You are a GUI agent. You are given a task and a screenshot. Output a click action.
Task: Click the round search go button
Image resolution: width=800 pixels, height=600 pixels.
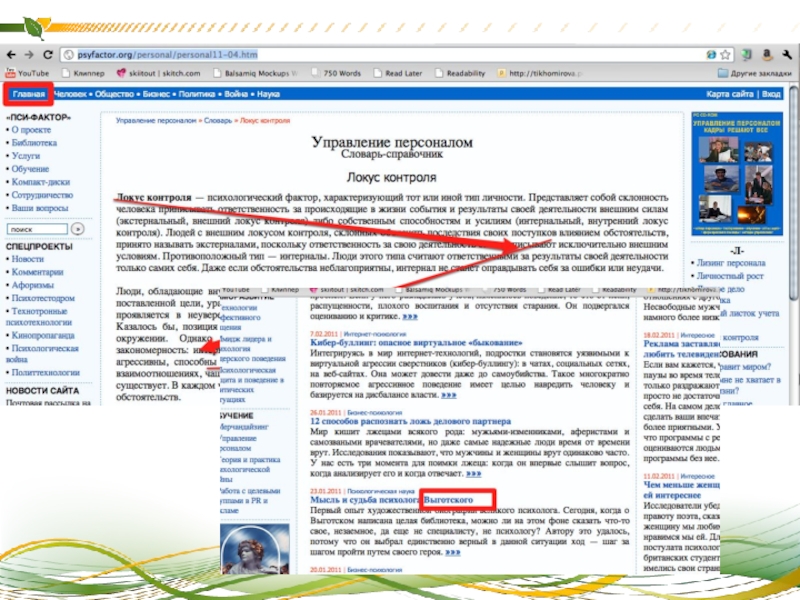(78, 229)
